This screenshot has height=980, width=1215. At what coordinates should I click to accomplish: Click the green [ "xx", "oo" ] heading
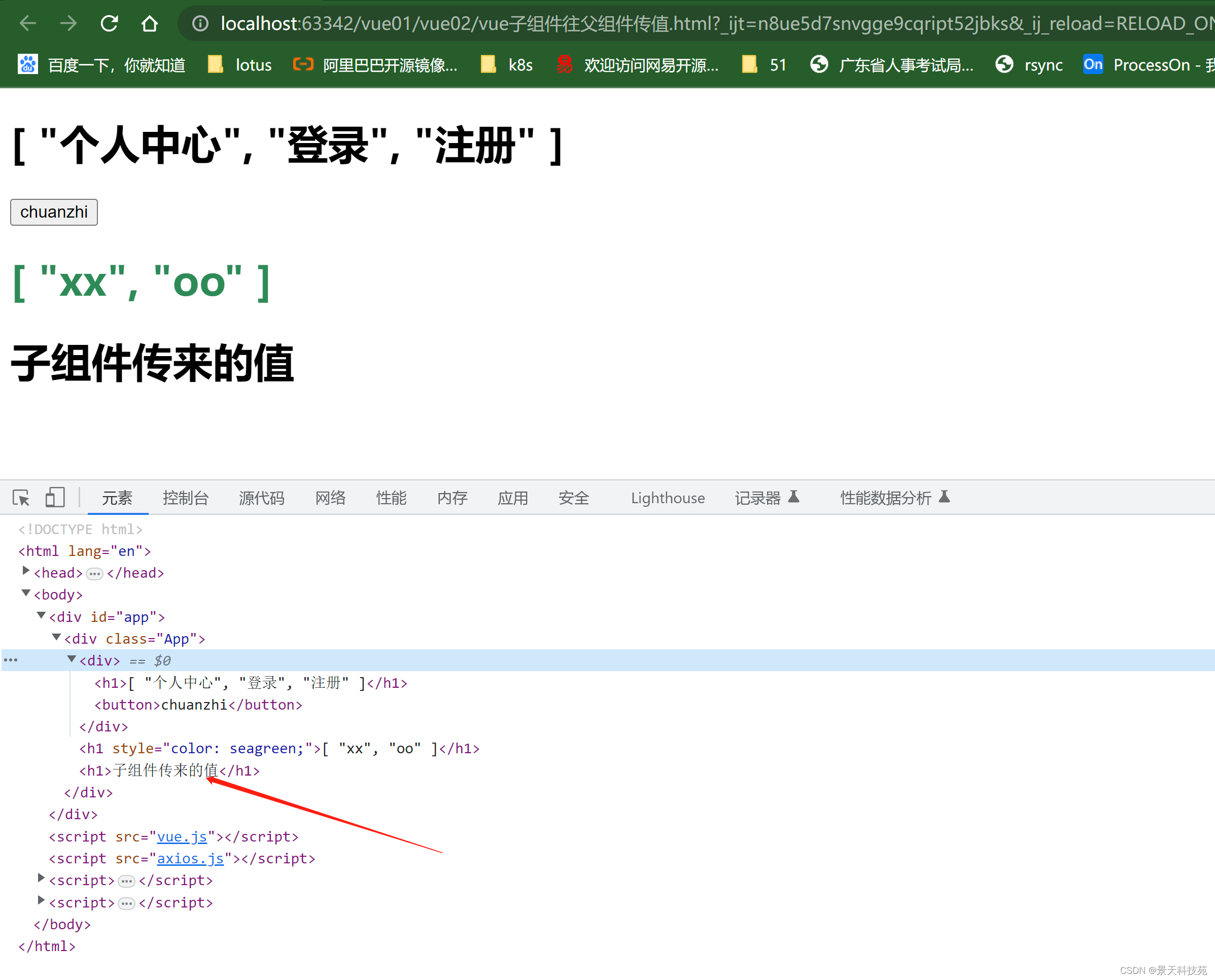tap(141, 282)
